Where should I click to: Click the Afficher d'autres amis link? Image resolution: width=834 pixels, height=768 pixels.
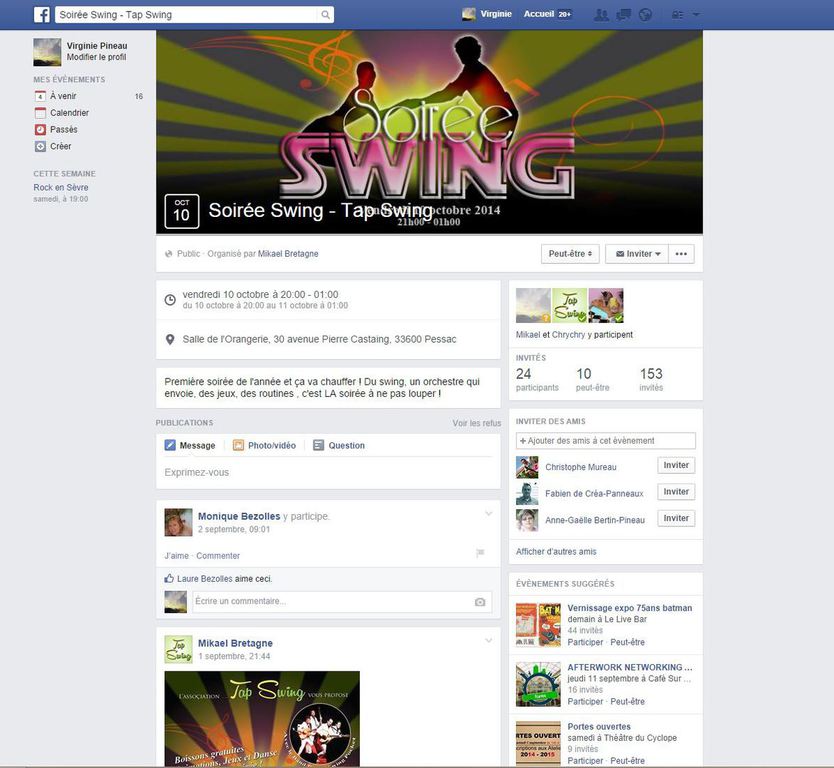(556, 552)
